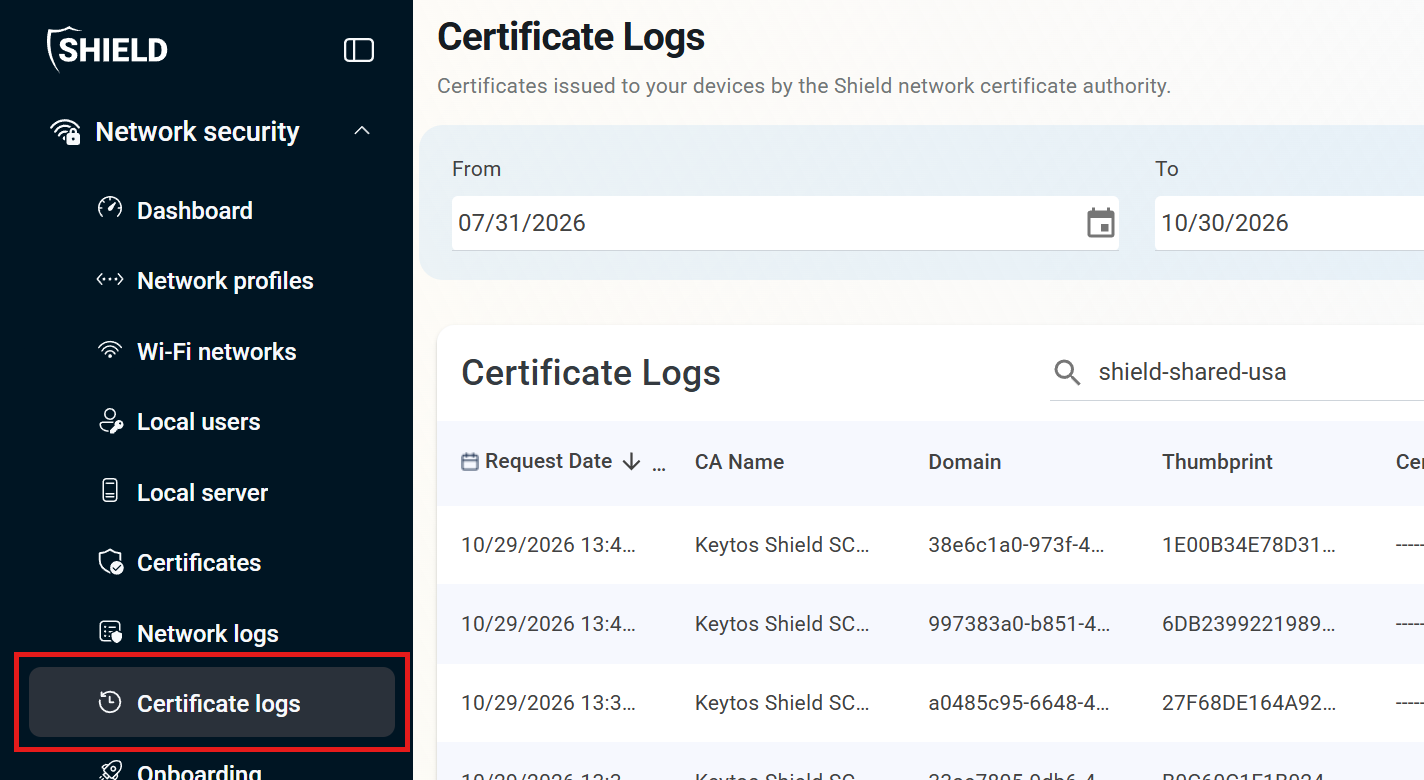Click the Certificates shield check icon
The height and width of the screenshot is (780, 1424).
[110, 562]
